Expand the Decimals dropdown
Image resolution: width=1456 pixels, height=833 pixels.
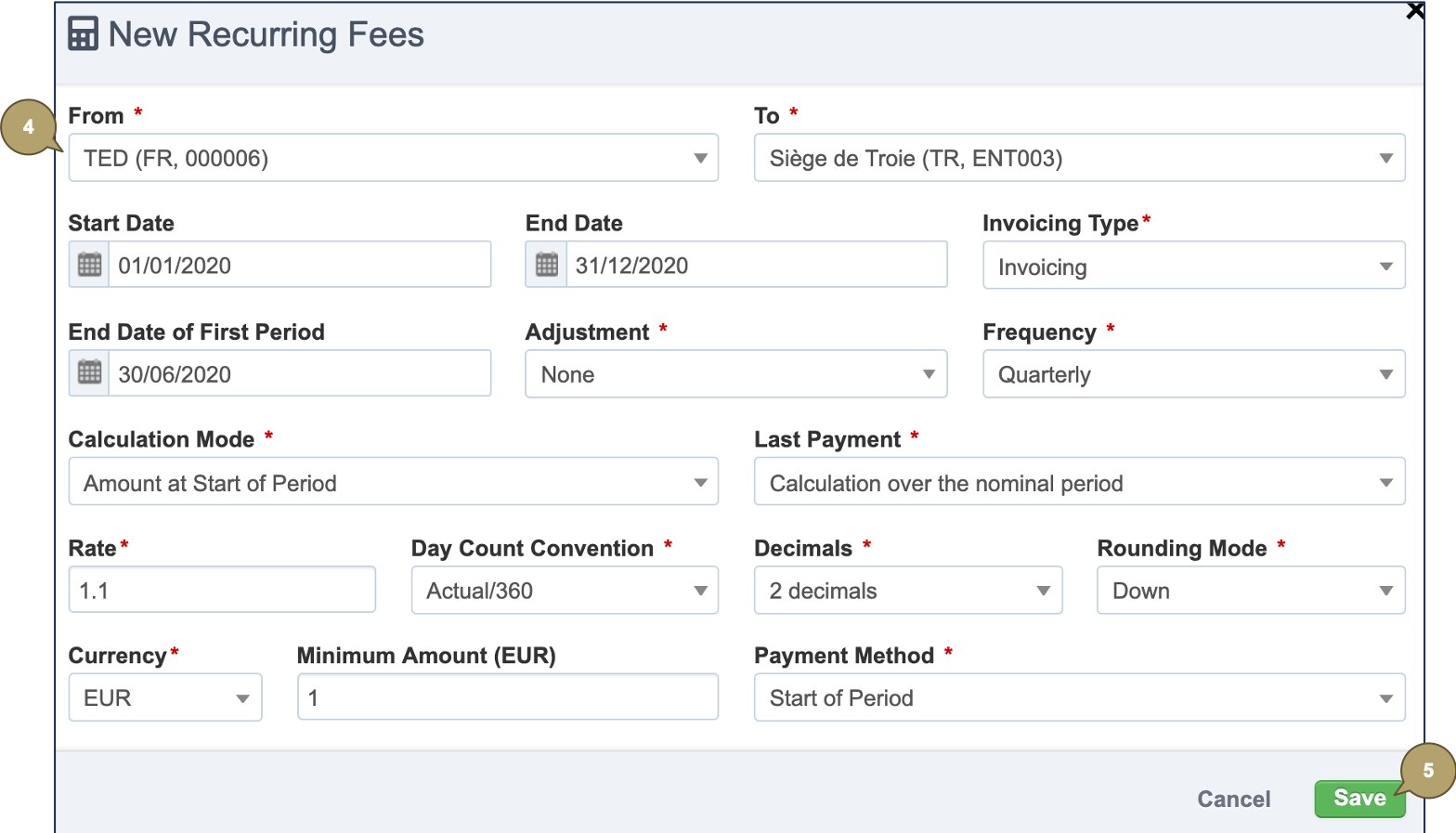pyautogui.click(x=1042, y=590)
